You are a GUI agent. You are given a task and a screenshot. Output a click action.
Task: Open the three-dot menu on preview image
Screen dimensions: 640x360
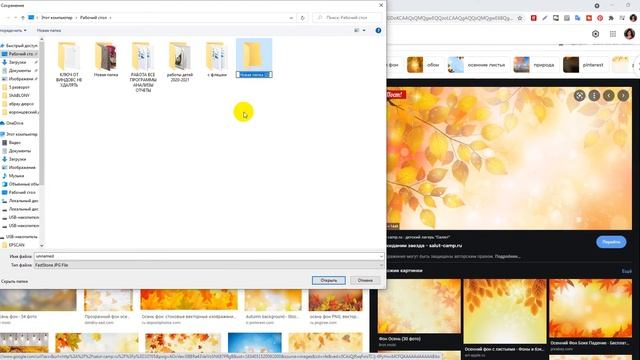tap(594, 96)
